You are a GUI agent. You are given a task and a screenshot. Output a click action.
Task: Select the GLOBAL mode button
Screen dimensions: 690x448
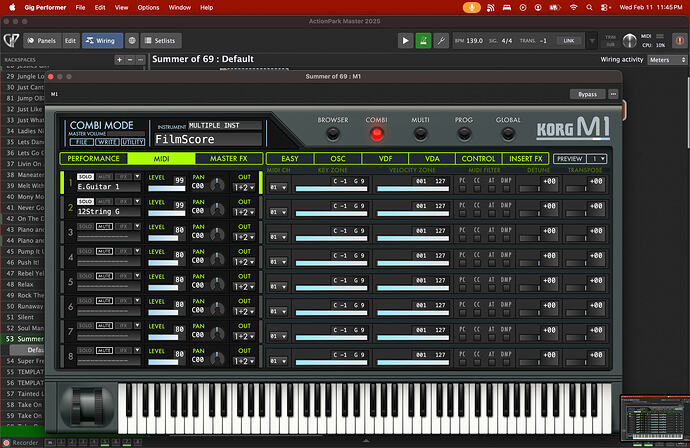click(x=508, y=134)
